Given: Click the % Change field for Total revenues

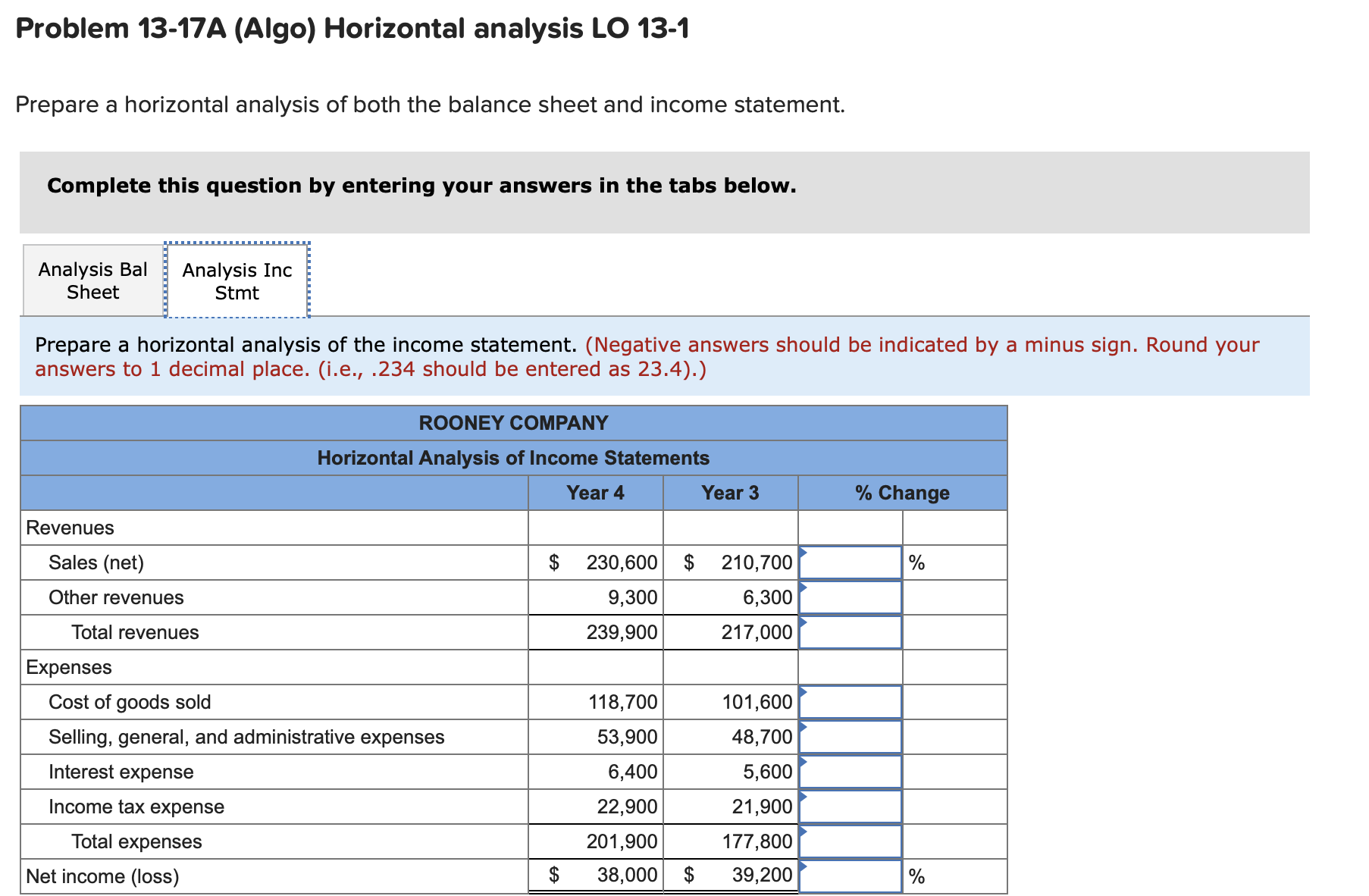Looking at the screenshot, I should (x=849, y=632).
